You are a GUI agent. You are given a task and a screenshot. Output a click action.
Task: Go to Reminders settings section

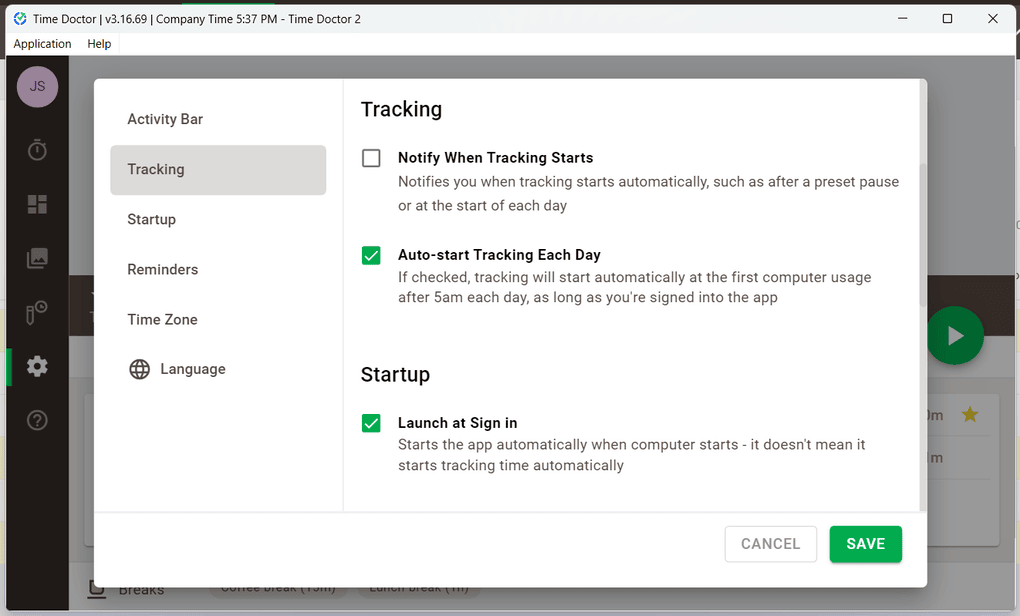(163, 269)
